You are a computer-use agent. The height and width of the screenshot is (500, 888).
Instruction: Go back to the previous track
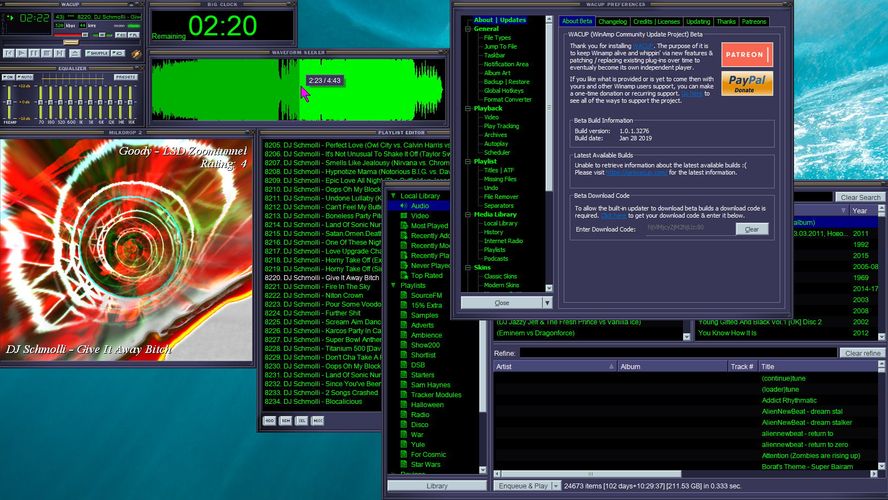tap(9, 51)
